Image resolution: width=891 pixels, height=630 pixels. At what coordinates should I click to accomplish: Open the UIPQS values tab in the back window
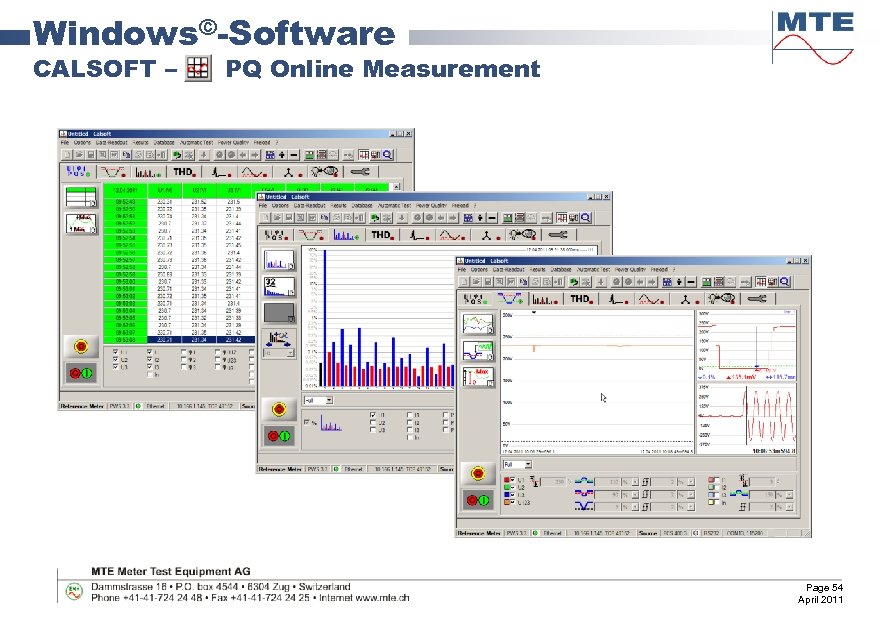[78, 171]
